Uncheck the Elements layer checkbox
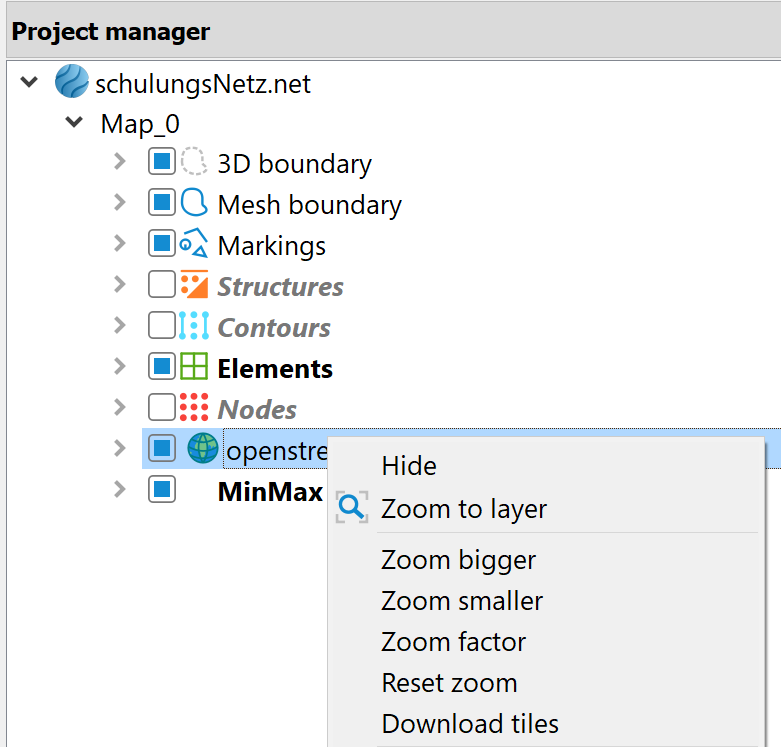The image size is (781, 747). [161, 367]
